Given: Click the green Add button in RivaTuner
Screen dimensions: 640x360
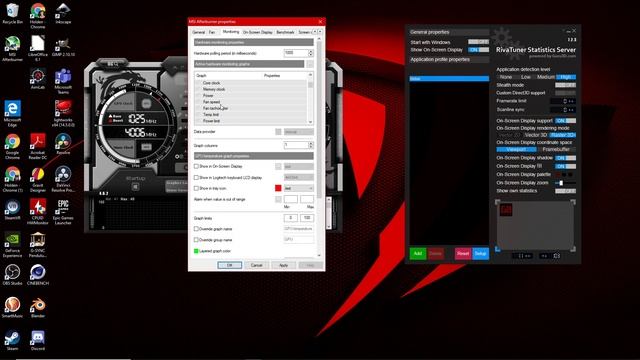Looking at the screenshot, I should 418,253.
